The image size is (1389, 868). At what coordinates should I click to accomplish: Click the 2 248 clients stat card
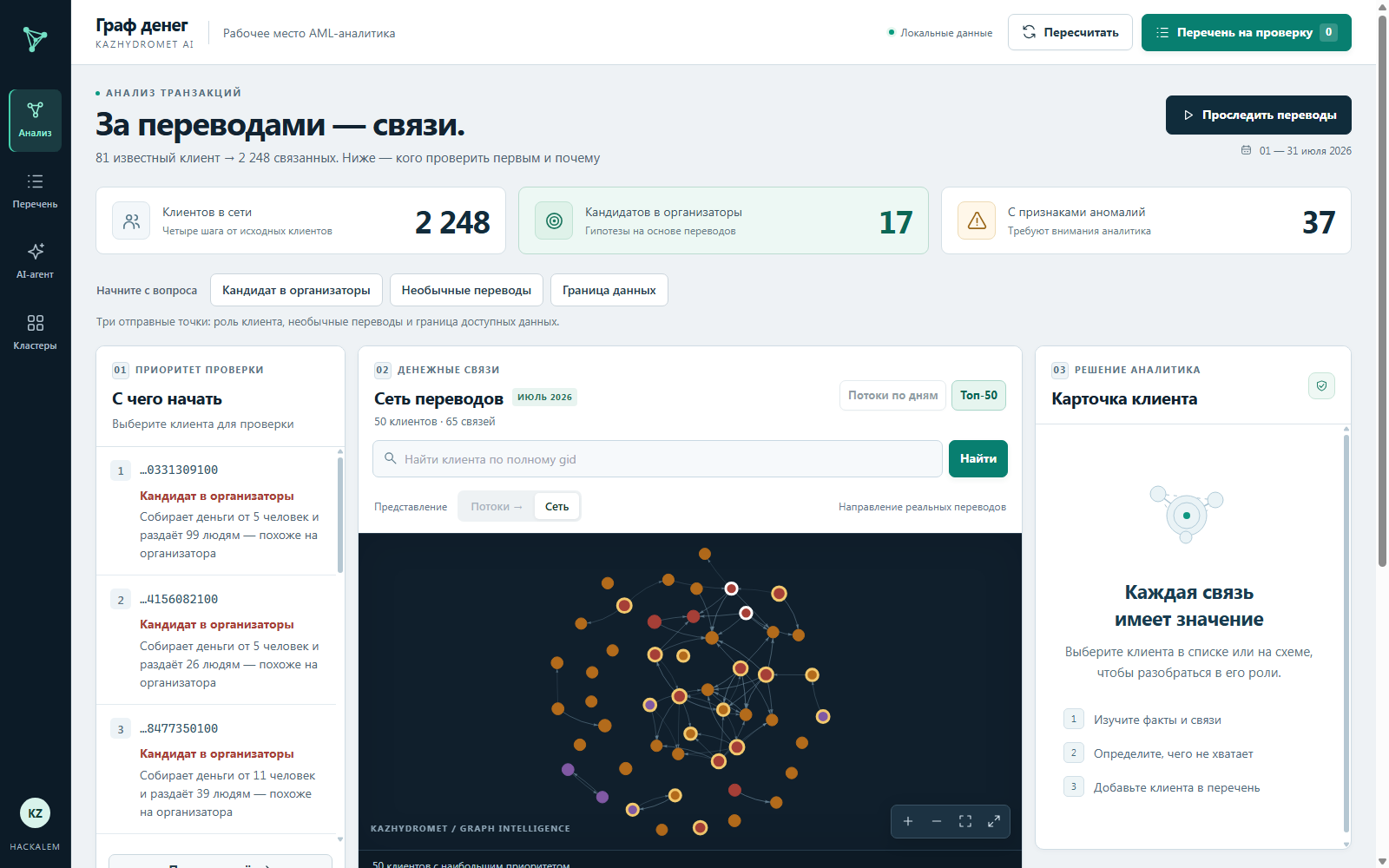300,220
